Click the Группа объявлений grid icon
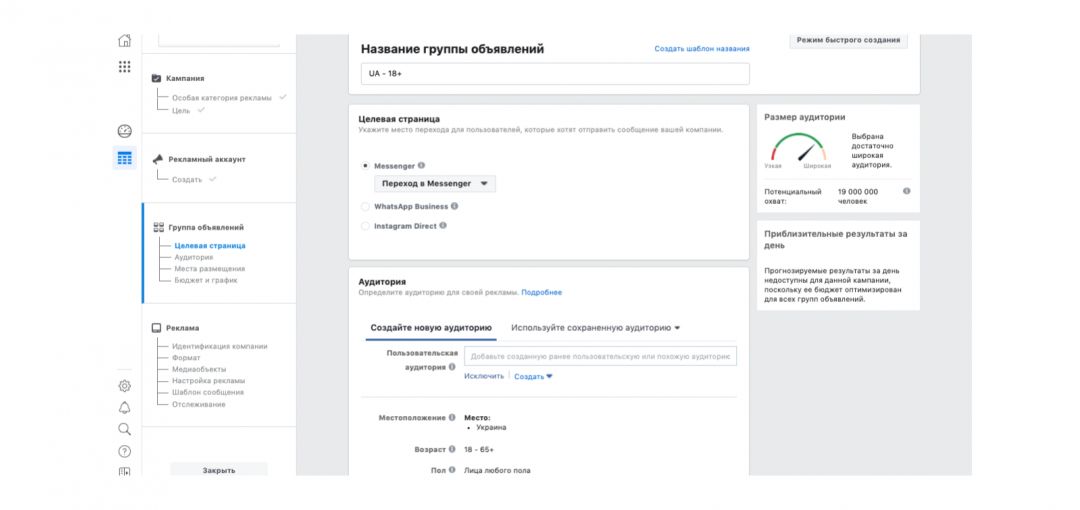 point(158,227)
